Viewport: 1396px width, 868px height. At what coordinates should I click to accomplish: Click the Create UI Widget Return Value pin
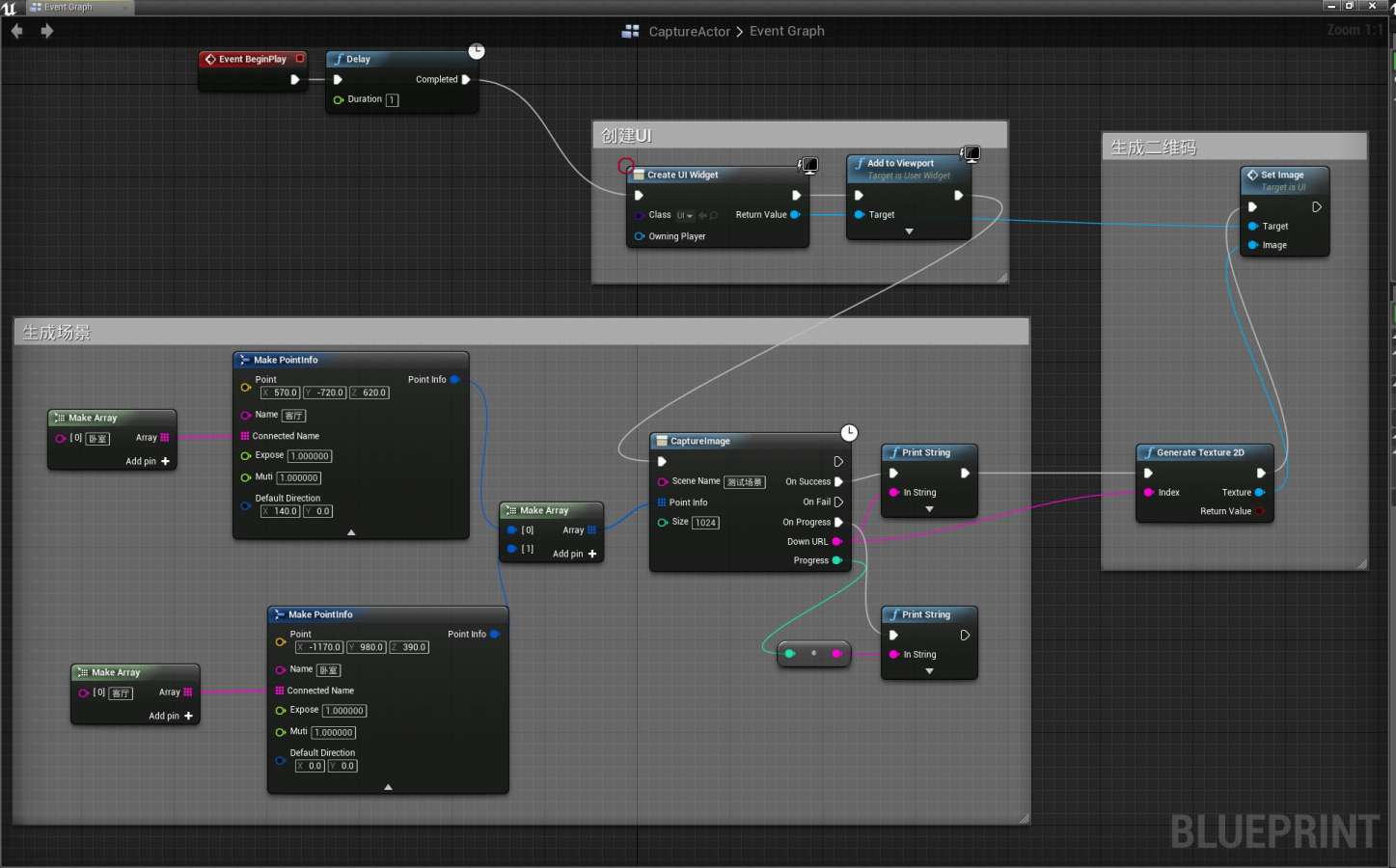[x=795, y=214]
